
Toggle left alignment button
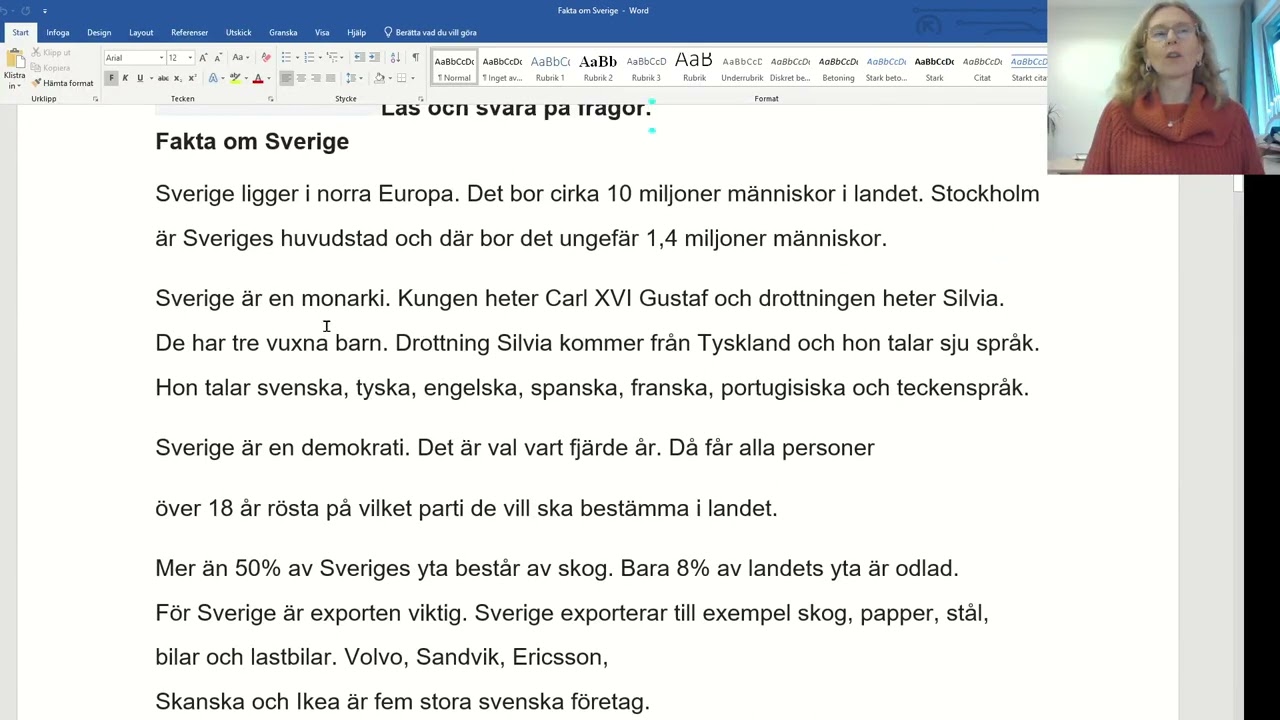point(286,78)
